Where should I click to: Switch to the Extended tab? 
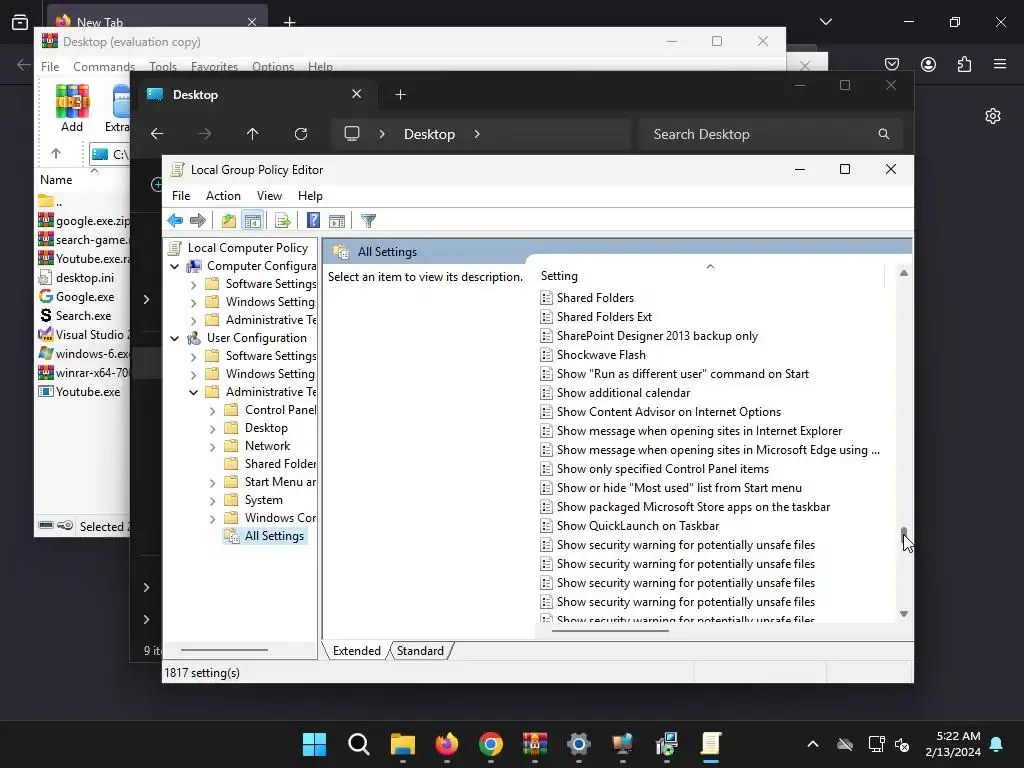(x=357, y=650)
